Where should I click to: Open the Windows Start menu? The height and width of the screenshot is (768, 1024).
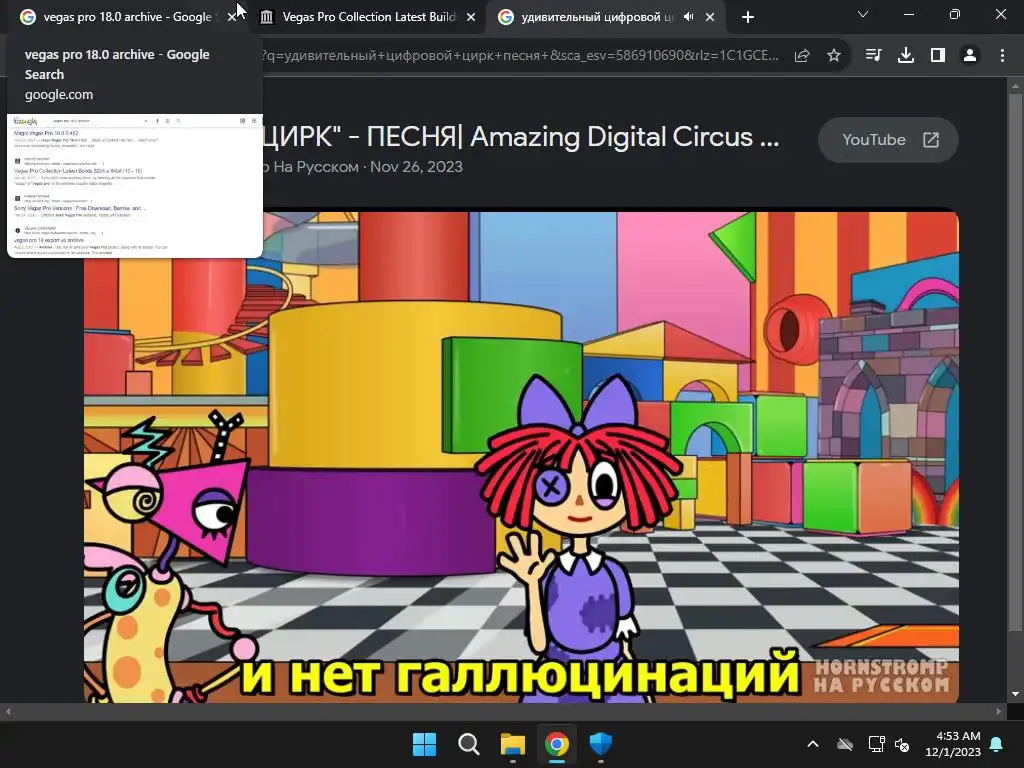424,744
